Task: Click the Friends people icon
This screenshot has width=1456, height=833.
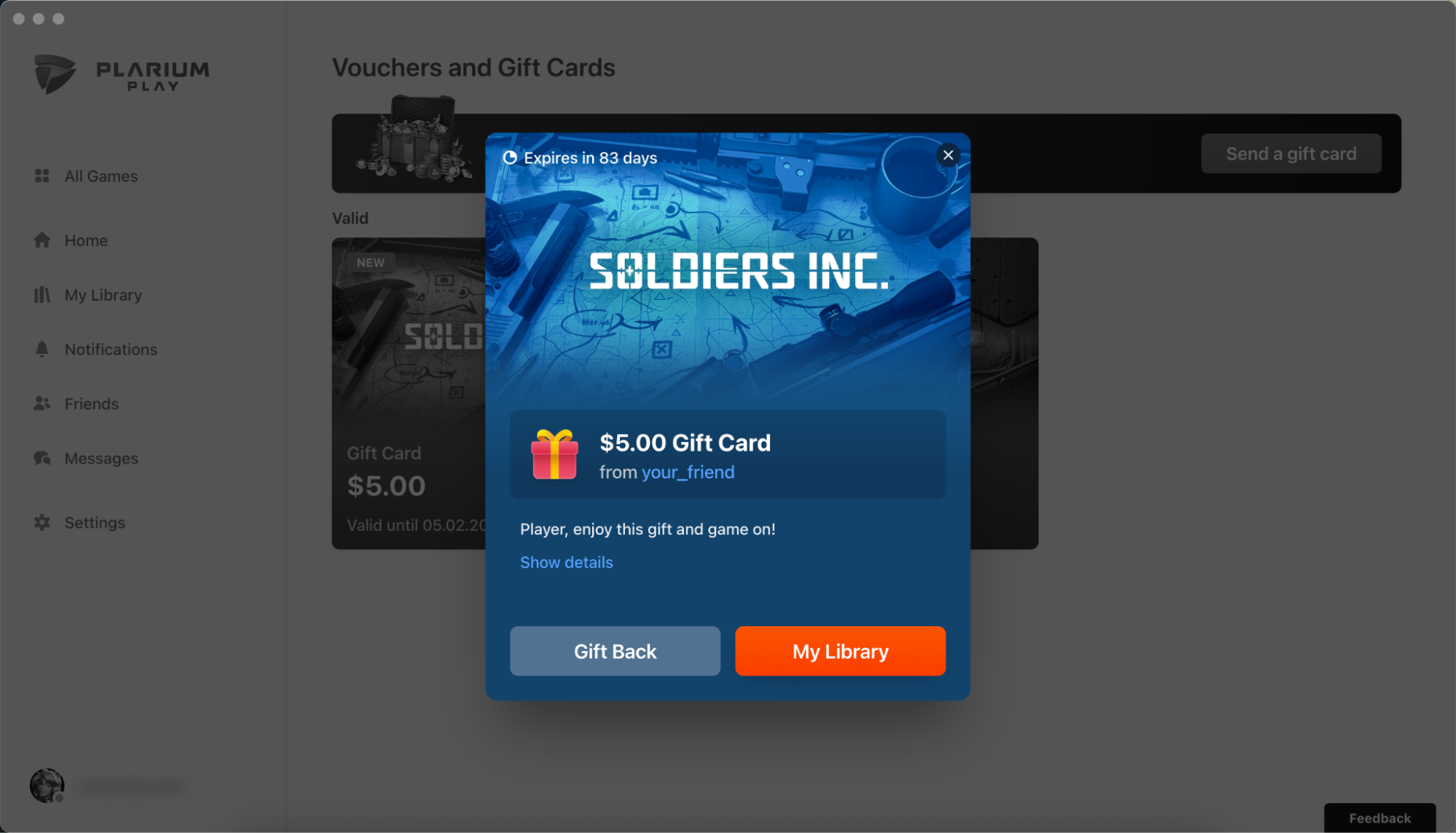Action: (x=42, y=403)
